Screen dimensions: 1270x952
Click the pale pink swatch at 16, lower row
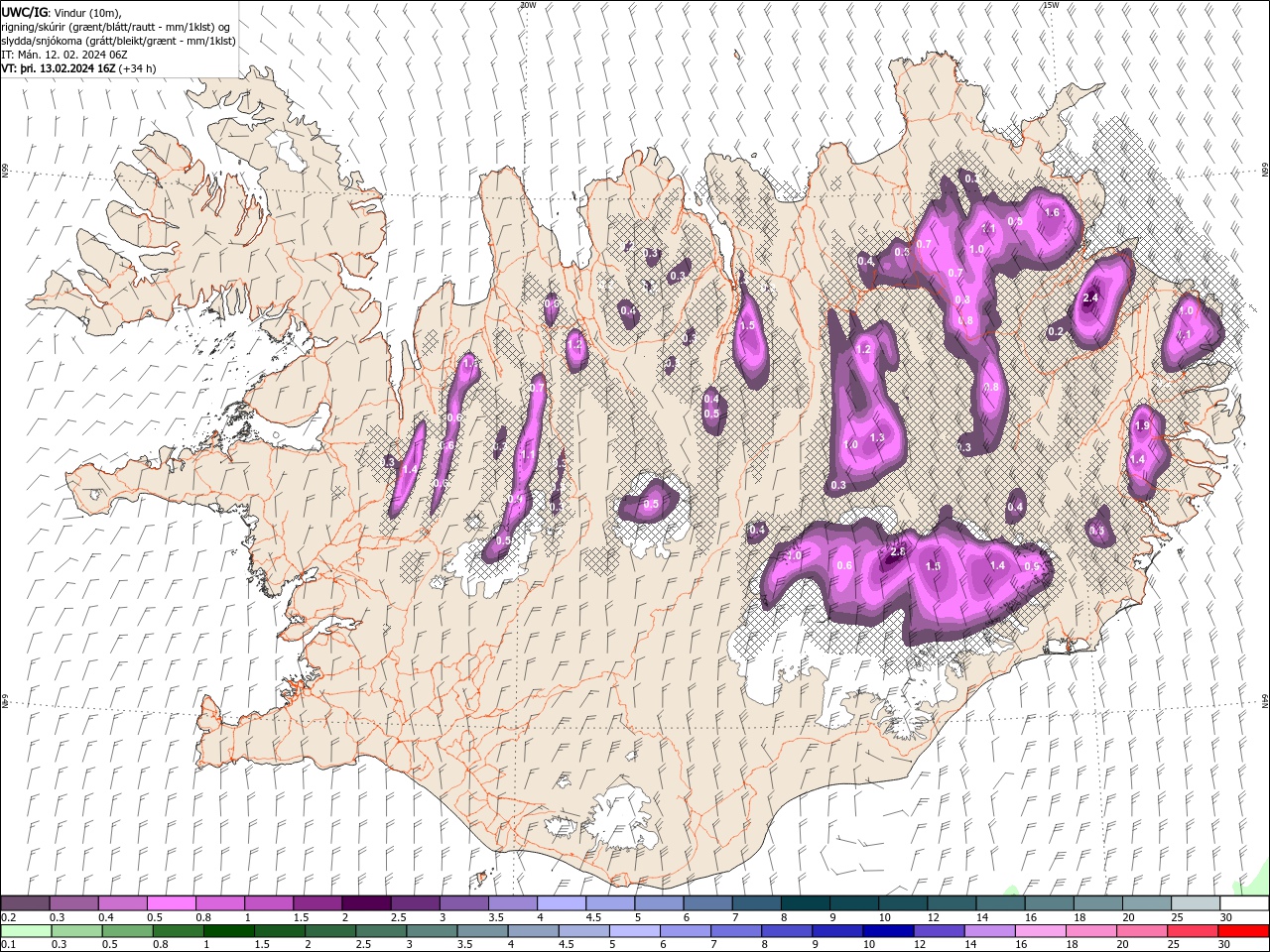point(1039,931)
